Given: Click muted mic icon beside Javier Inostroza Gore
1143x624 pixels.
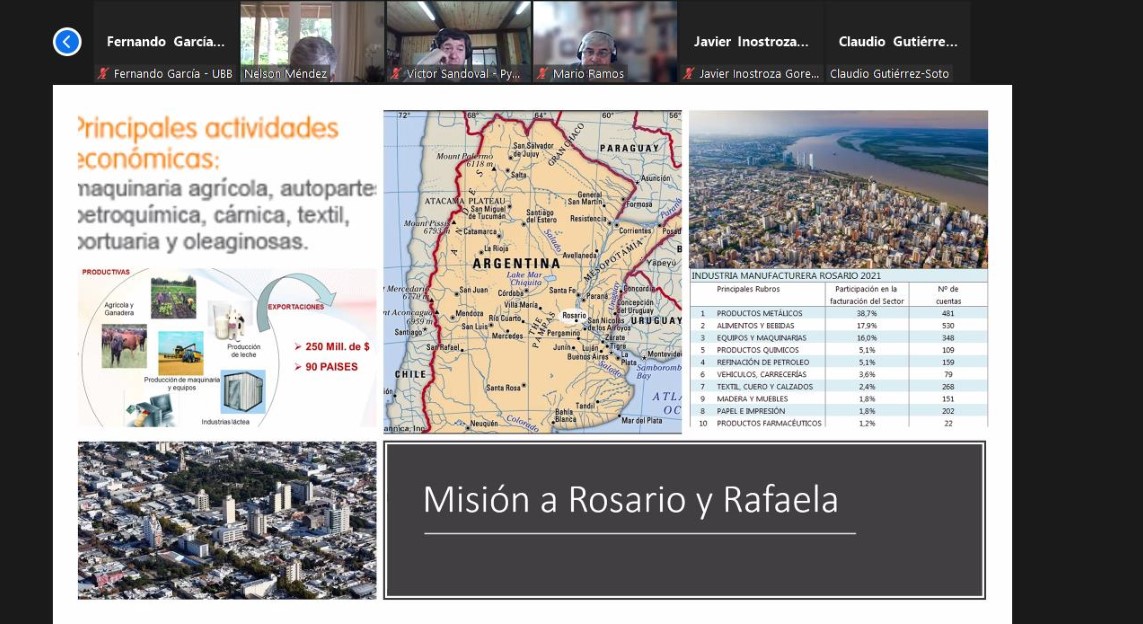Looking at the screenshot, I should (x=690, y=74).
